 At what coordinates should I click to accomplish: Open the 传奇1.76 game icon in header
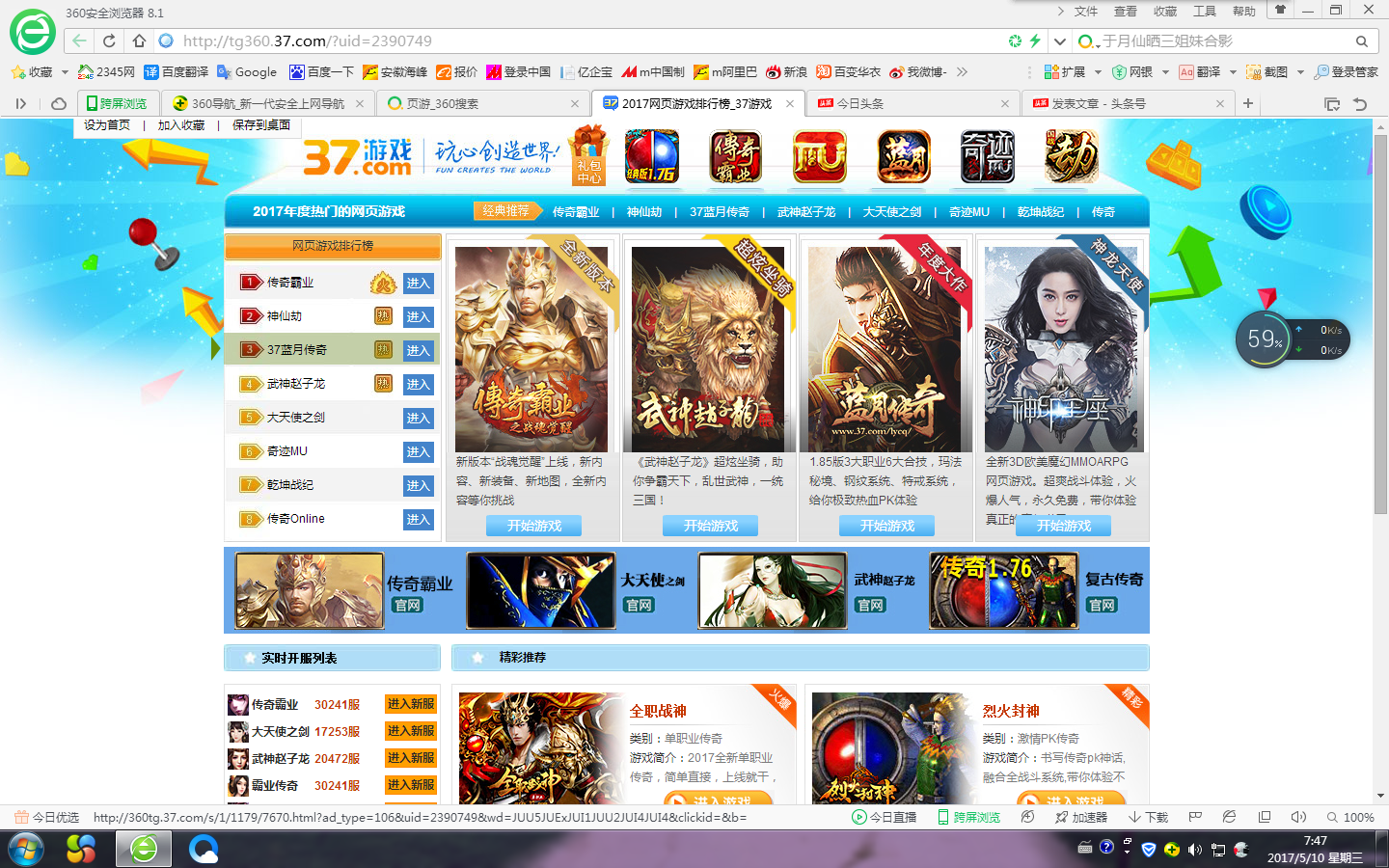[x=651, y=156]
